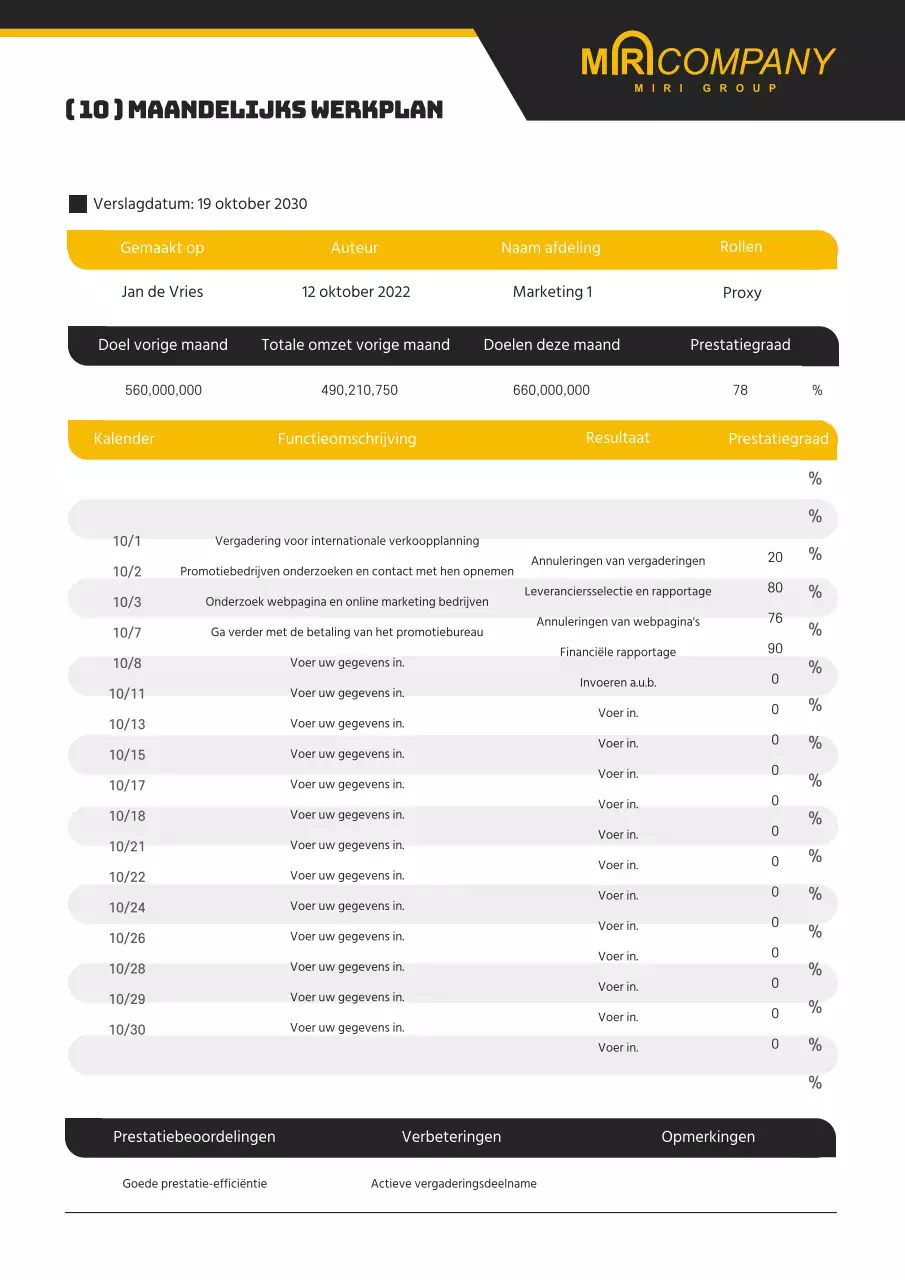The image size is (905, 1280).
Task: Click the 10/1 calendar date entry
Action: (x=127, y=542)
